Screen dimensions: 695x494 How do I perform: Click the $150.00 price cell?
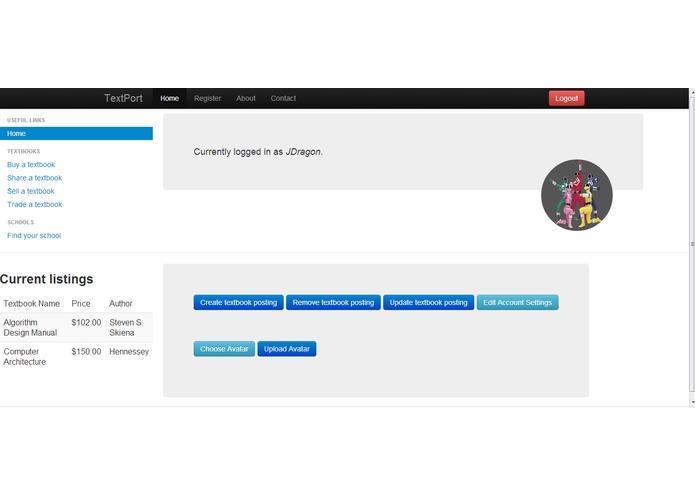pos(86,352)
